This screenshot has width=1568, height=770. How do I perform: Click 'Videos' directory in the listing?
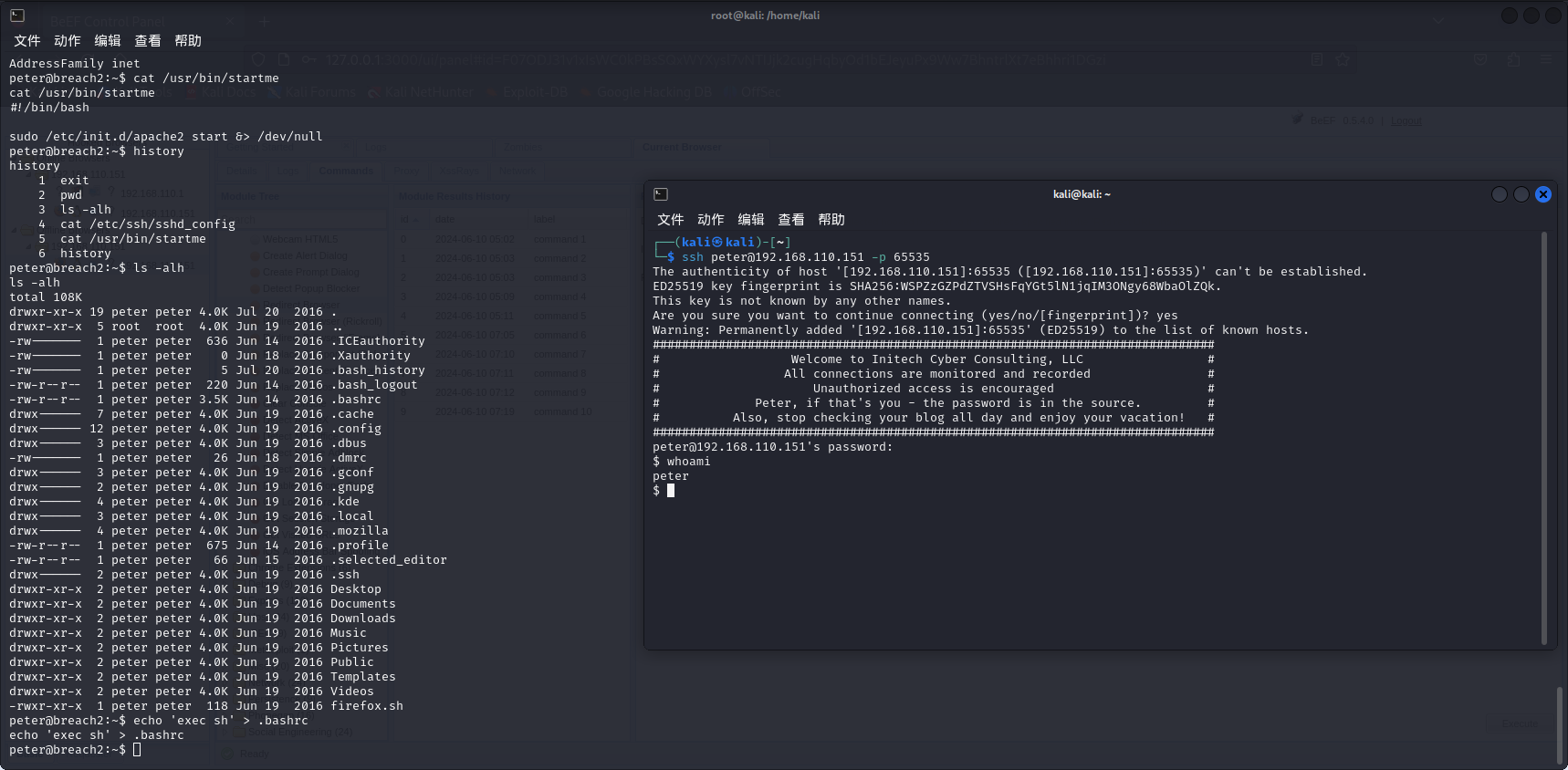tap(352, 692)
